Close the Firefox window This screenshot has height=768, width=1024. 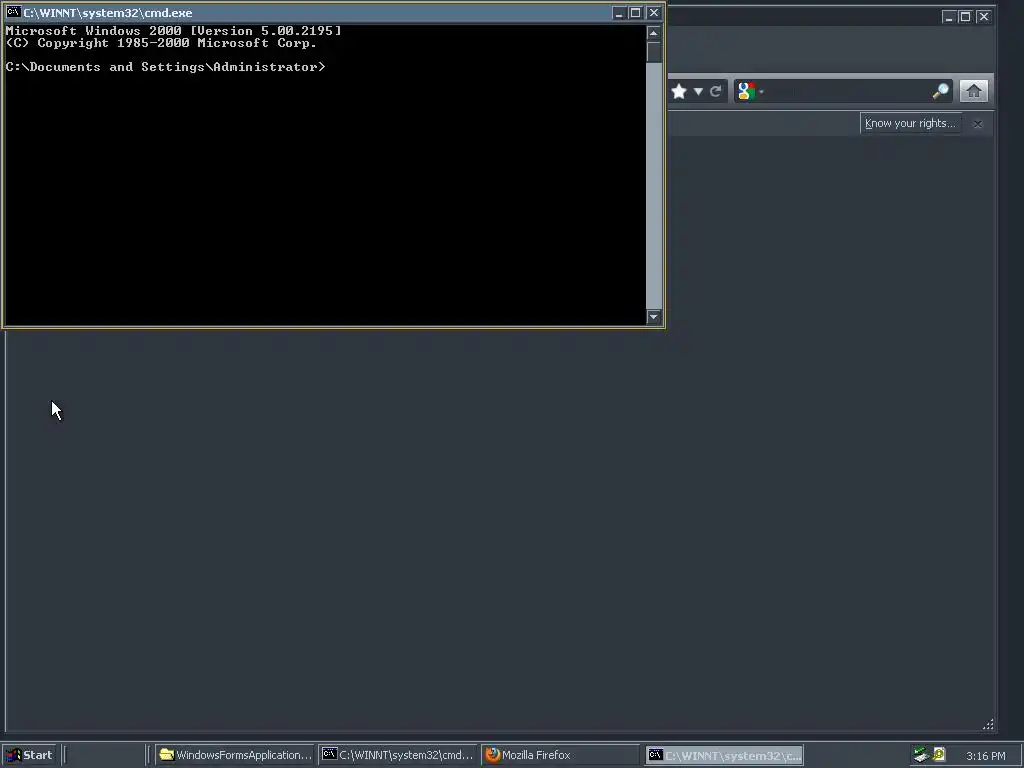tap(984, 17)
